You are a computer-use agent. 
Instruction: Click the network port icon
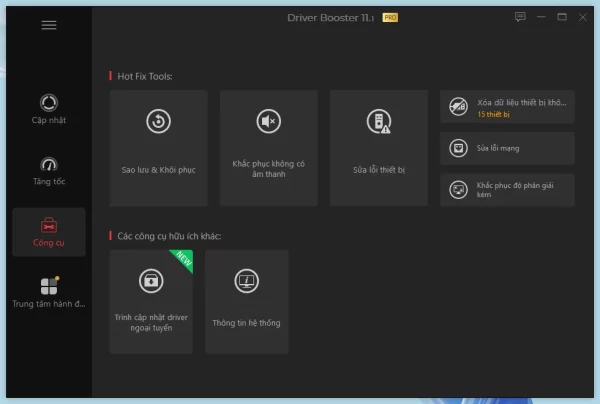pyautogui.click(x=458, y=148)
